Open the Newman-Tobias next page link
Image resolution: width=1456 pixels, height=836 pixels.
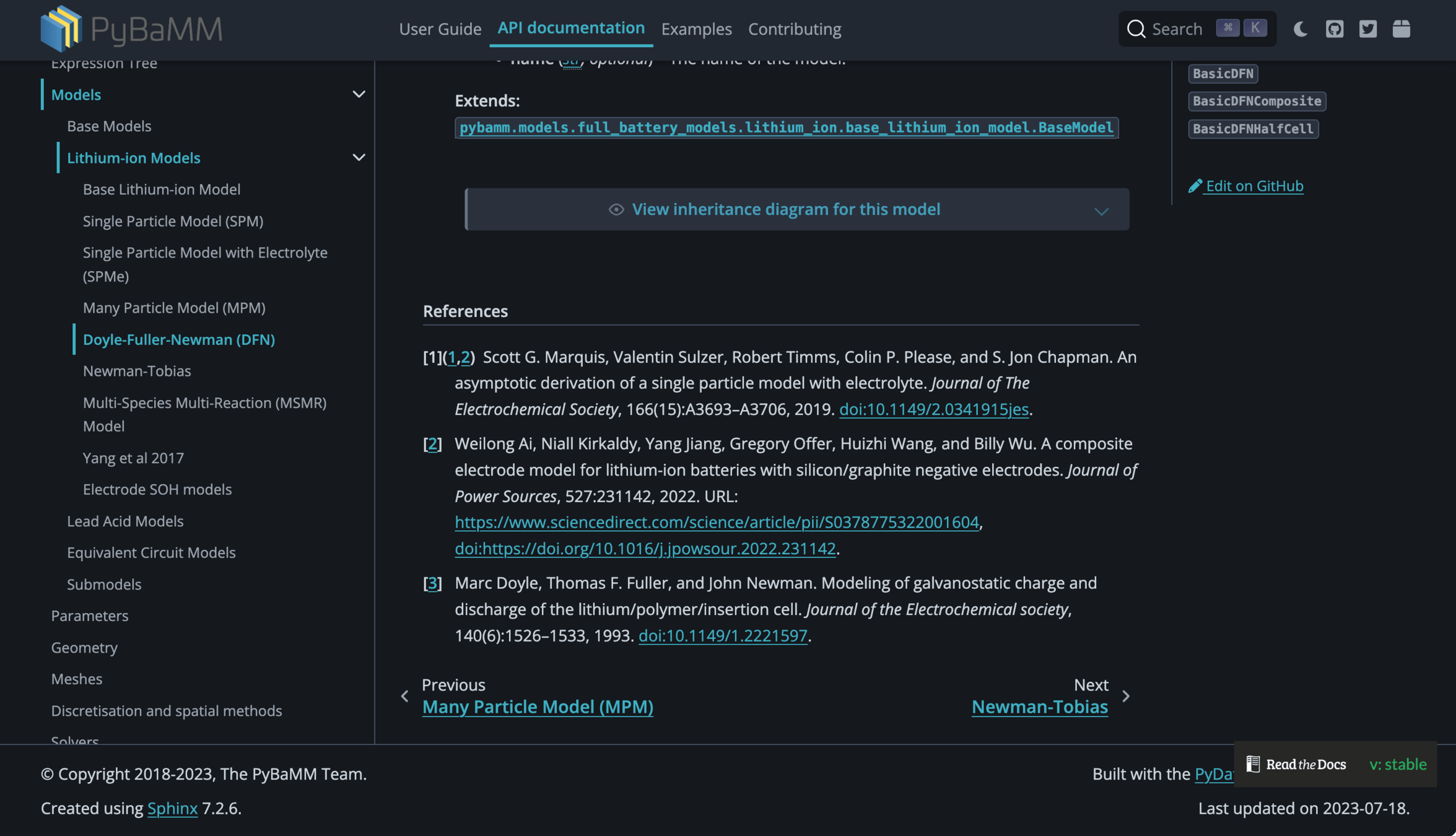click(1039, 707)
